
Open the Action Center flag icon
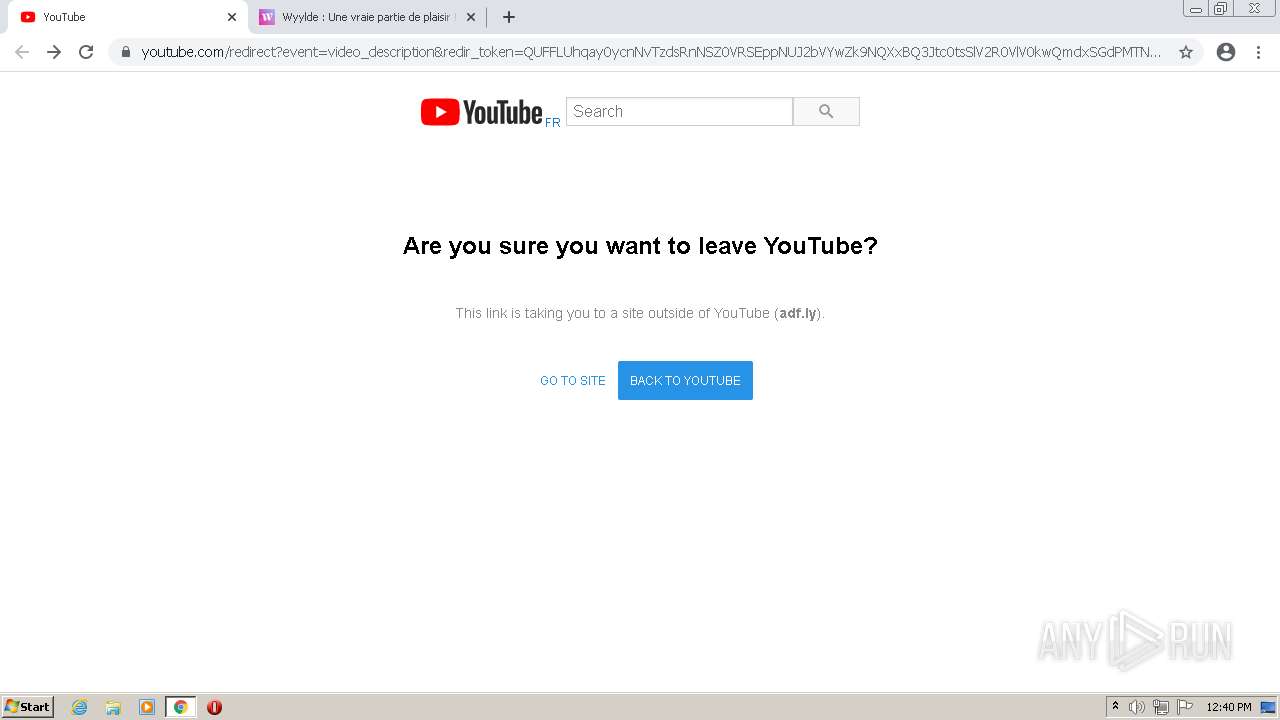click(1185, 707)
